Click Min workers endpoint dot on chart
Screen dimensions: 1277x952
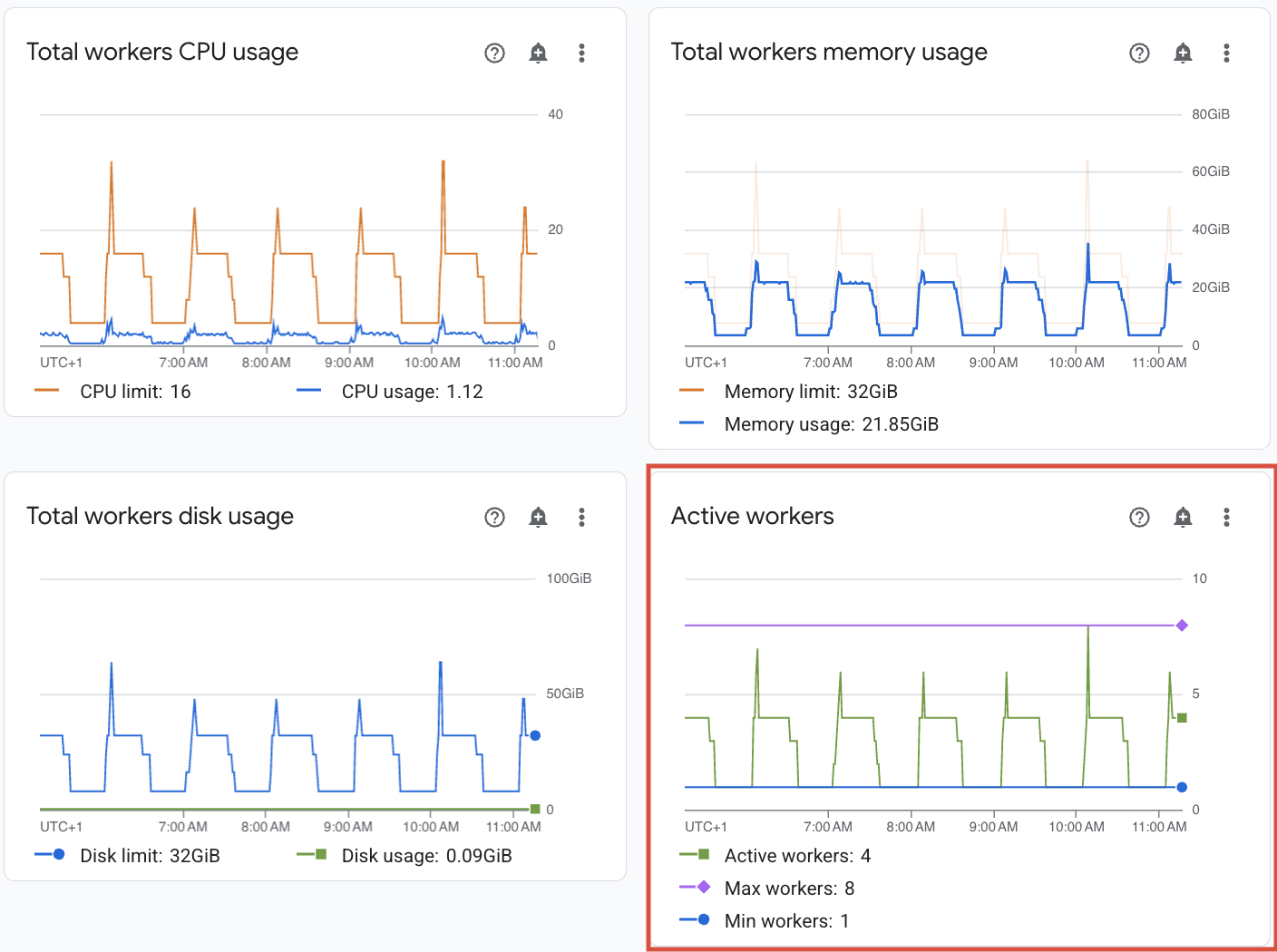pos(1182,787)
